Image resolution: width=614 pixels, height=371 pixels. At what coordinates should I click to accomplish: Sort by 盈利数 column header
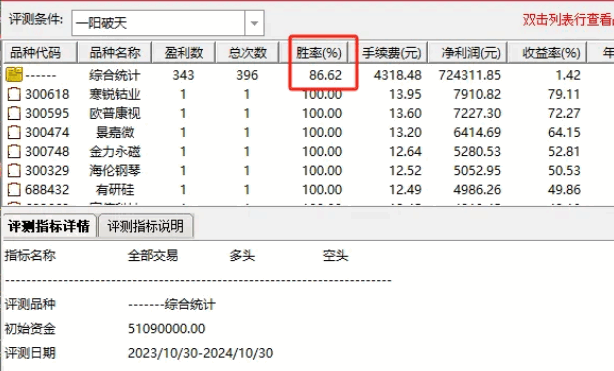tap(184, 52)
